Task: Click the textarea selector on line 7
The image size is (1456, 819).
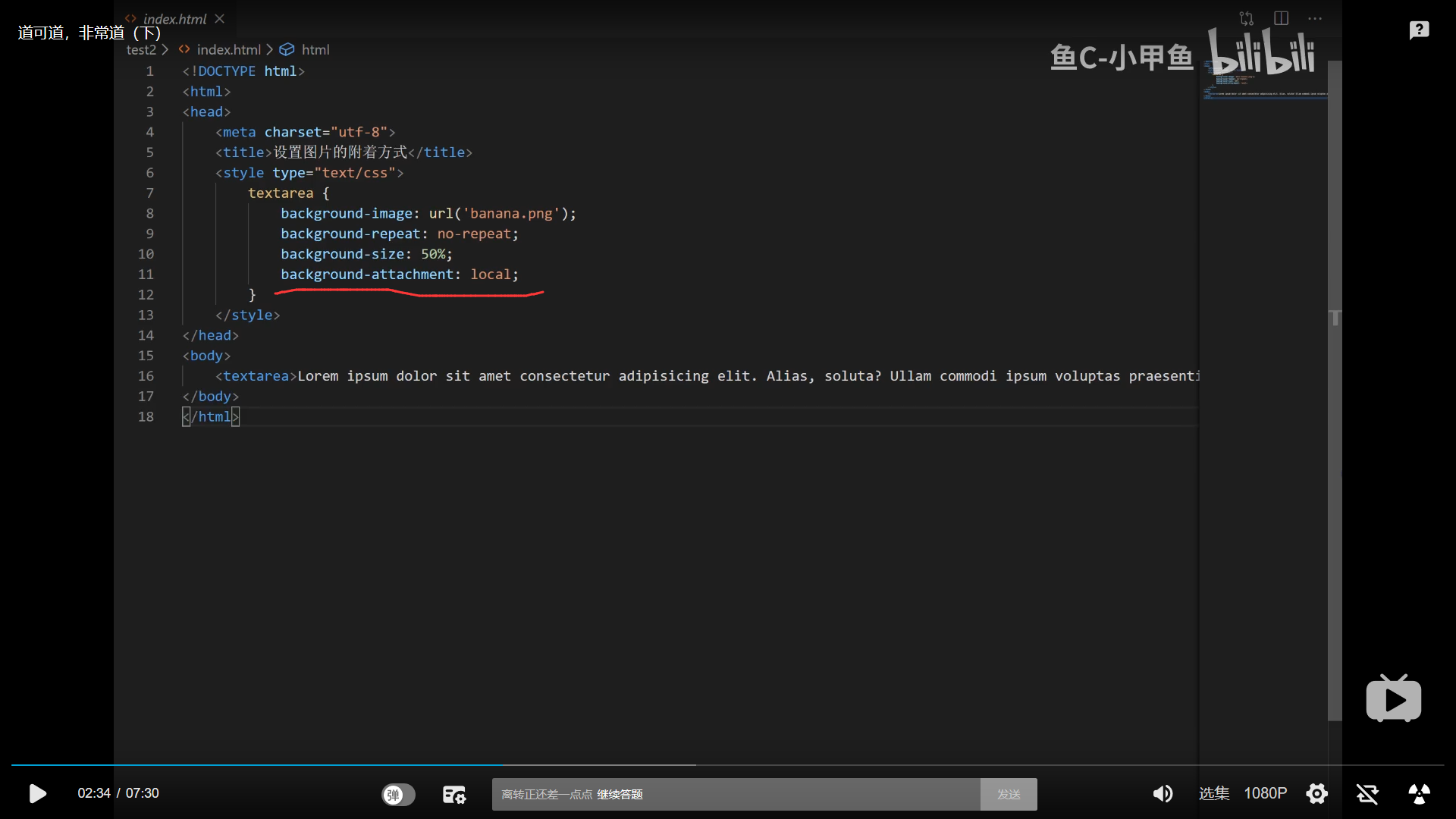Action: pyautogui.click(x=281, y=193)
